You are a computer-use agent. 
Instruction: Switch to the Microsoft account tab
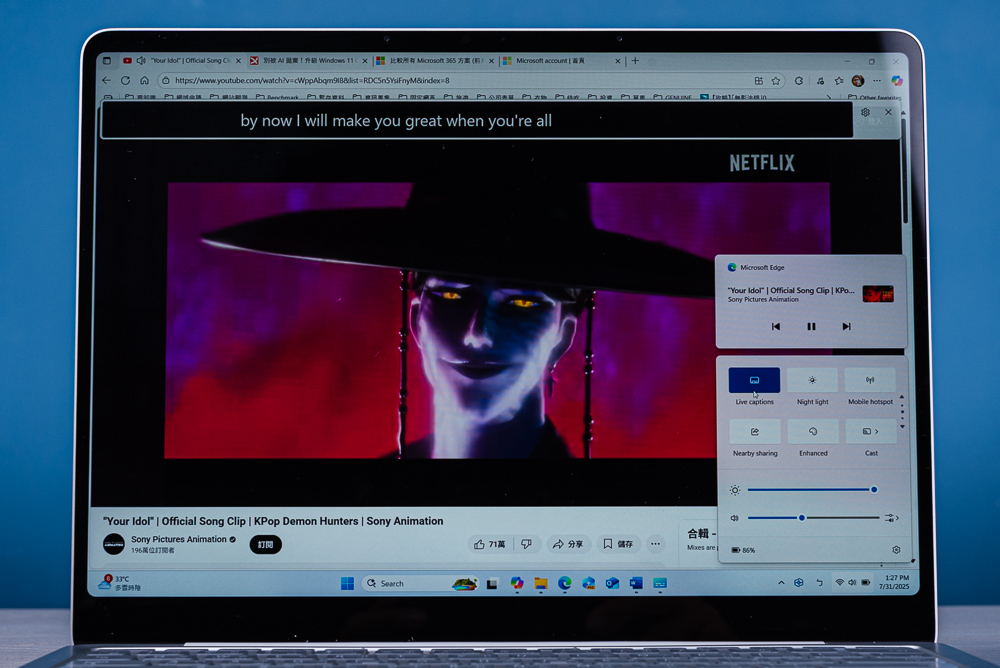pos(561,61)
